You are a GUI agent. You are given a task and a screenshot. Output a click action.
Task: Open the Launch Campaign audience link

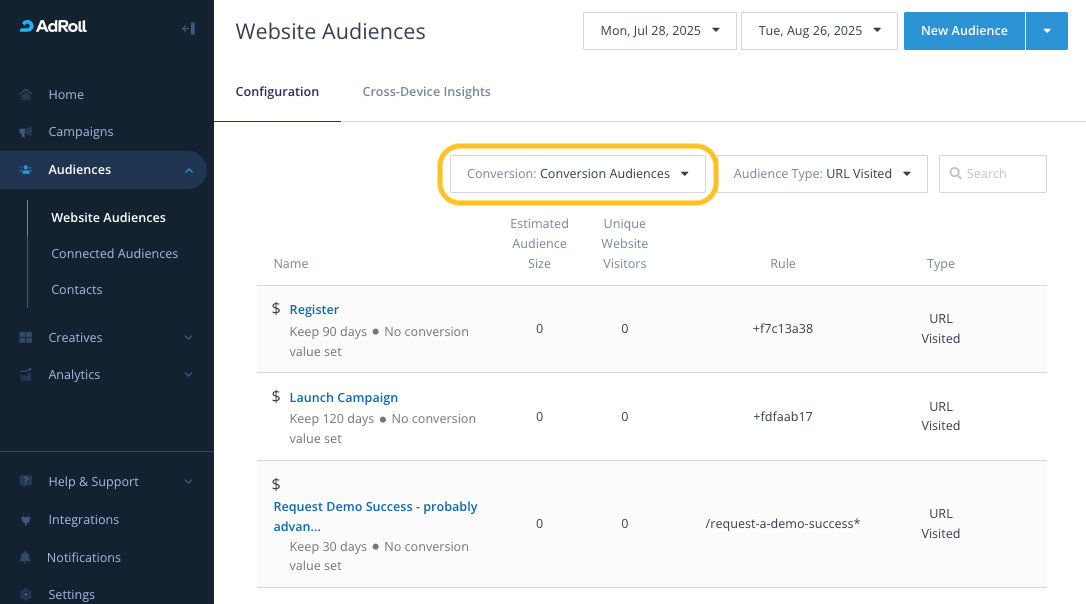click(x=343, y=398)
